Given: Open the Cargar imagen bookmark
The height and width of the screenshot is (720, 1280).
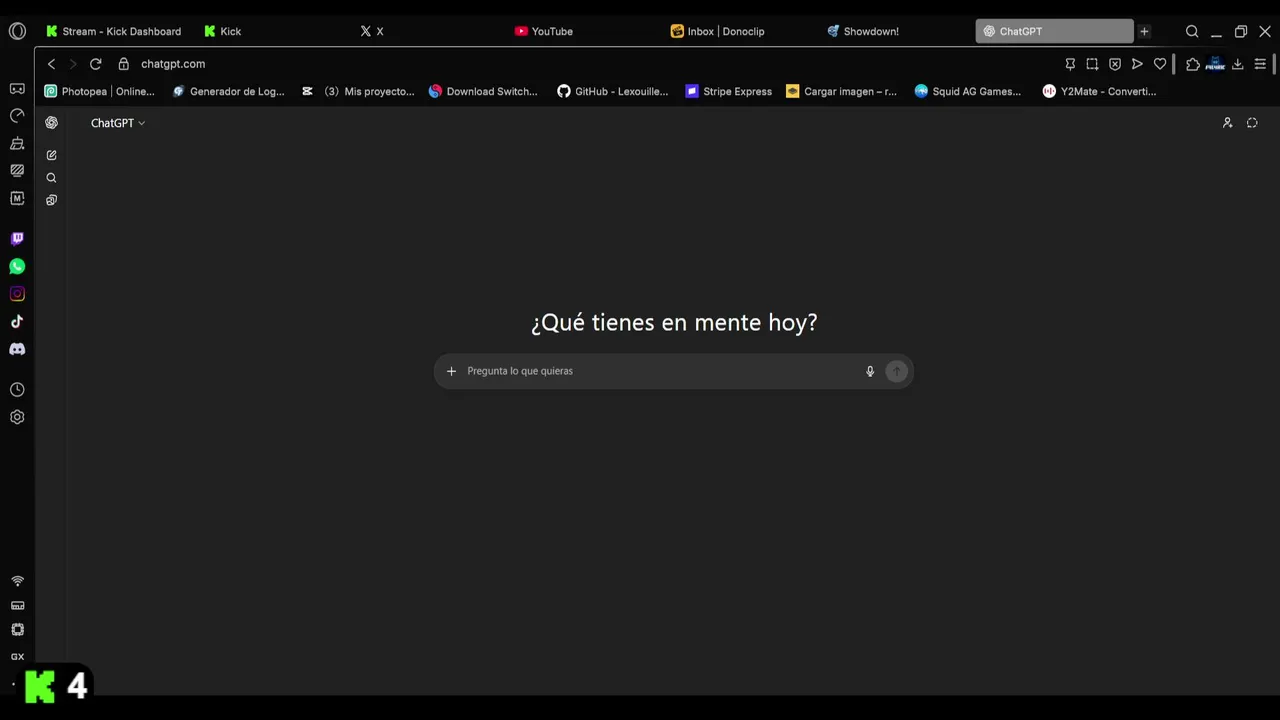Looking at the screenshot, I should 842,91.
